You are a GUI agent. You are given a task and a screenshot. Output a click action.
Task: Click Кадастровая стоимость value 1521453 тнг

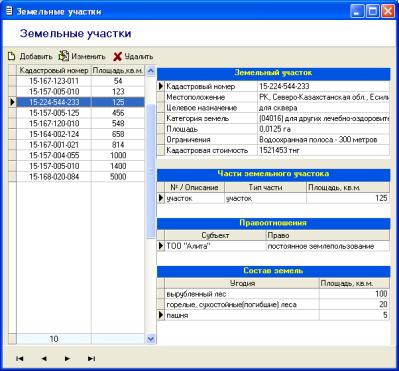pyautogui.click(x=323, y=150)
